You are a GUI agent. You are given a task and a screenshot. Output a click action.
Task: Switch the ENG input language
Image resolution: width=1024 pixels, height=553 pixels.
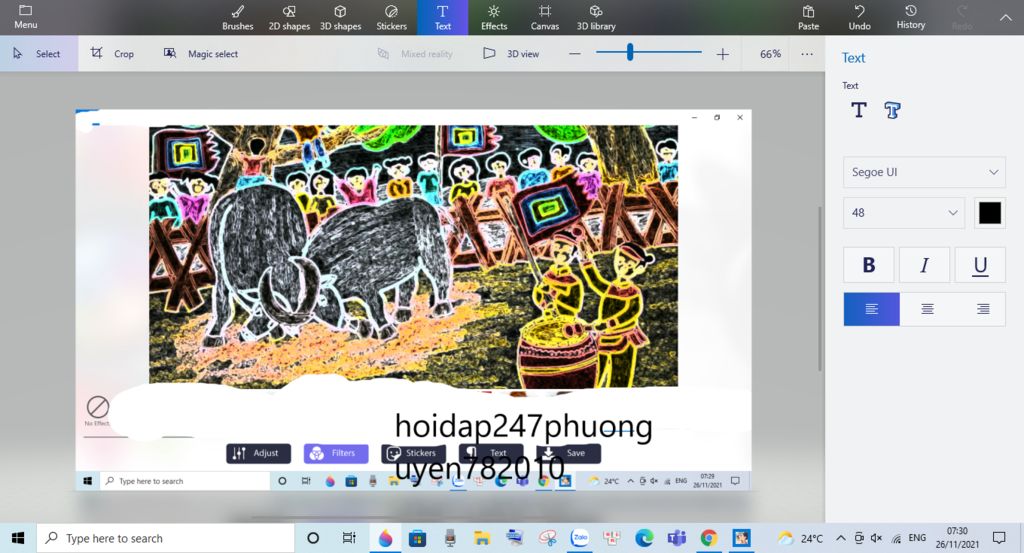[x=917, y=538]
